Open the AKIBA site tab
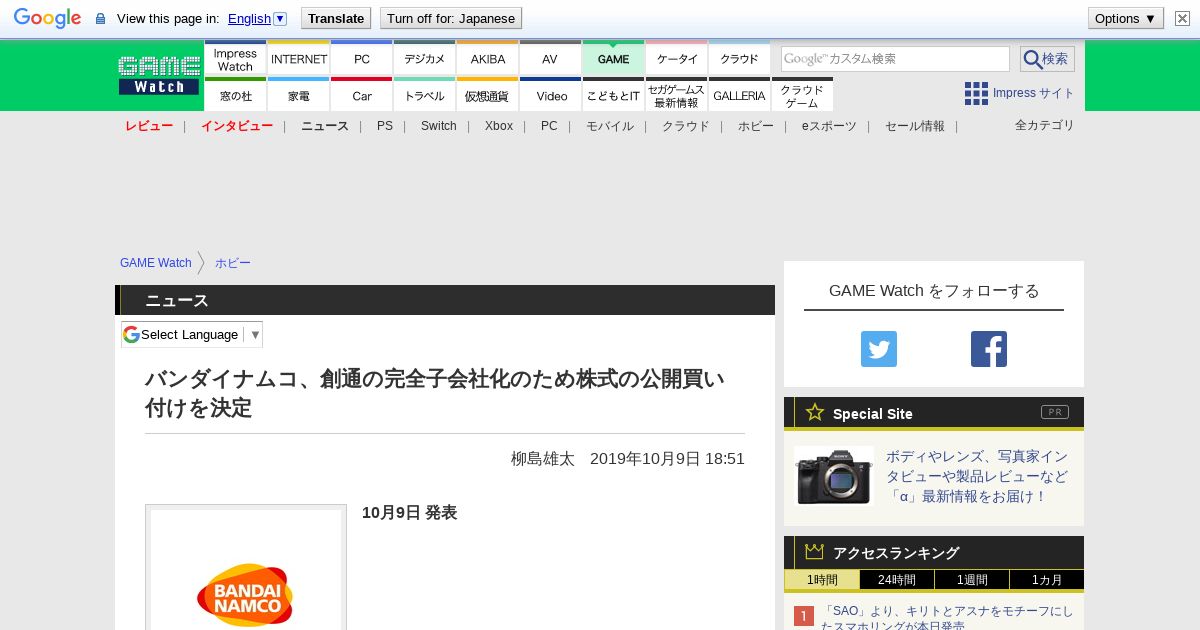The width and height of the screenshot is (1200, 630). point(488,59)
